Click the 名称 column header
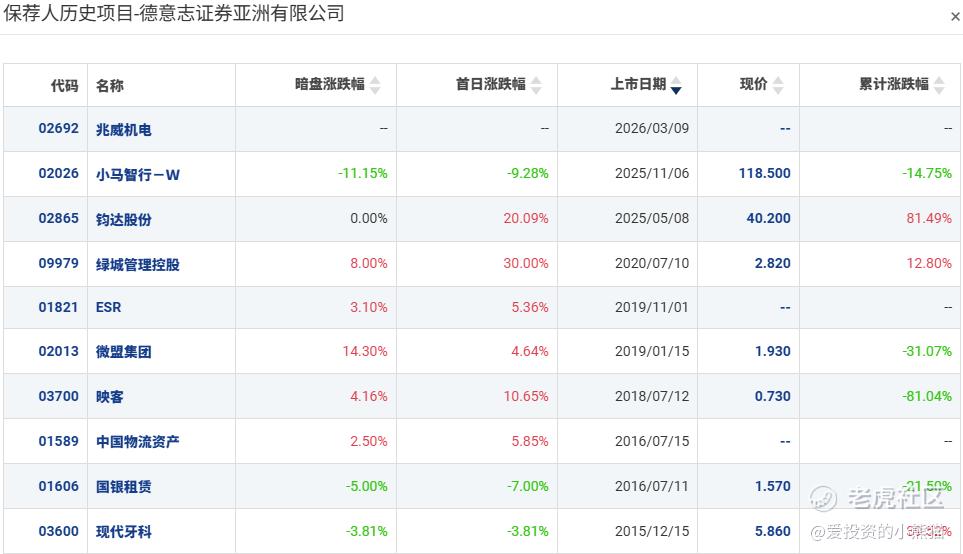963x554 pixels. 110,85
